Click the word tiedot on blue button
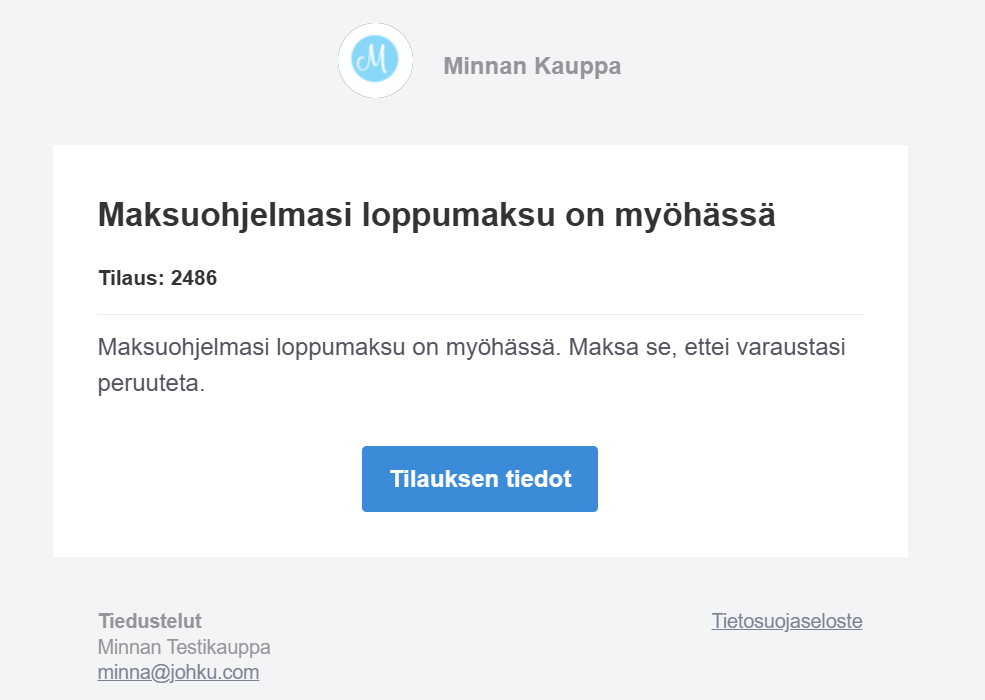The height and width of the screenshot is (700, 985). pyautogui.click(x=539, y=479)
